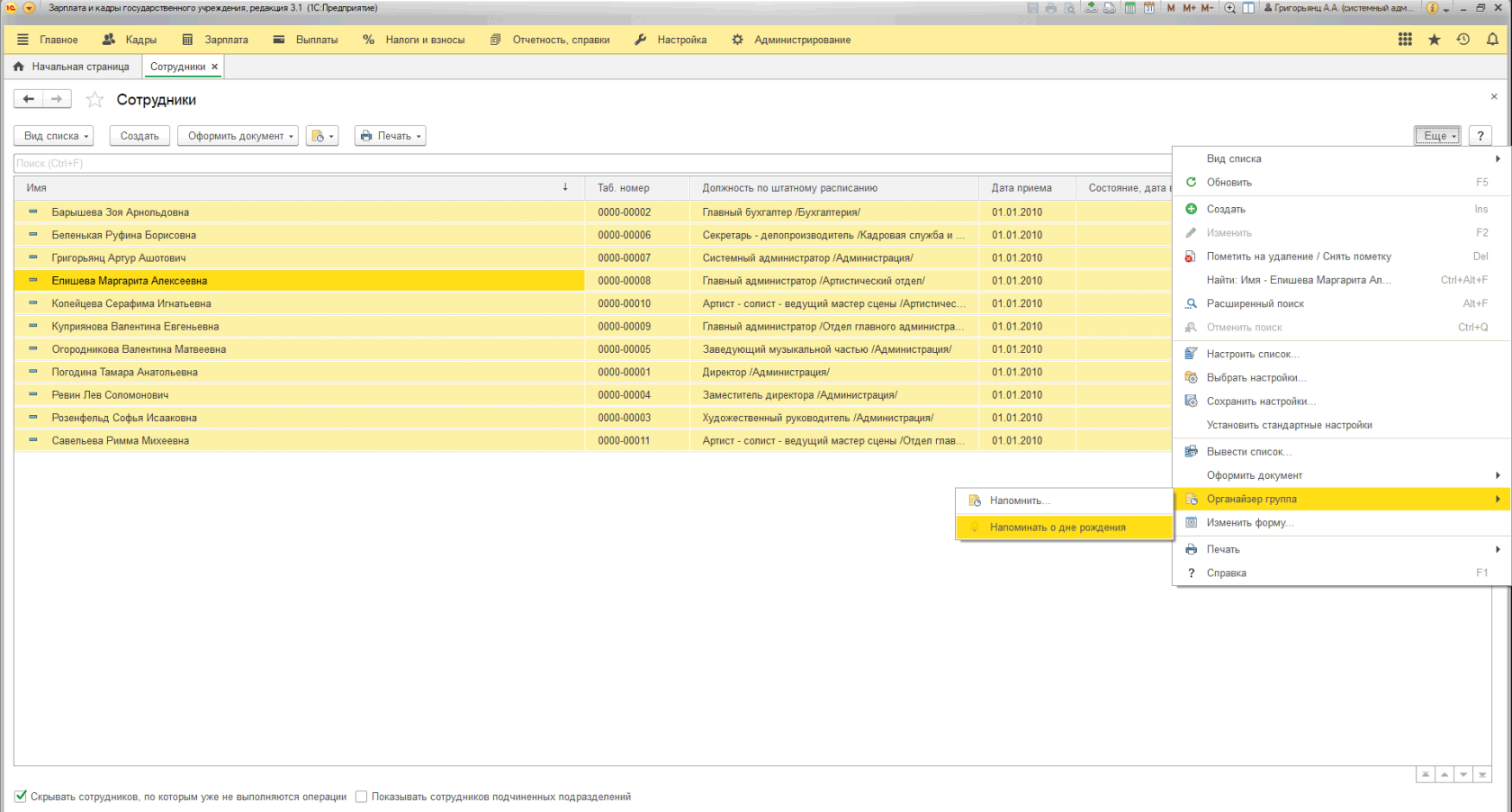Select Справка in the Еще menu
This screenshot has width=1512, height=812.
click(1341, 573)
